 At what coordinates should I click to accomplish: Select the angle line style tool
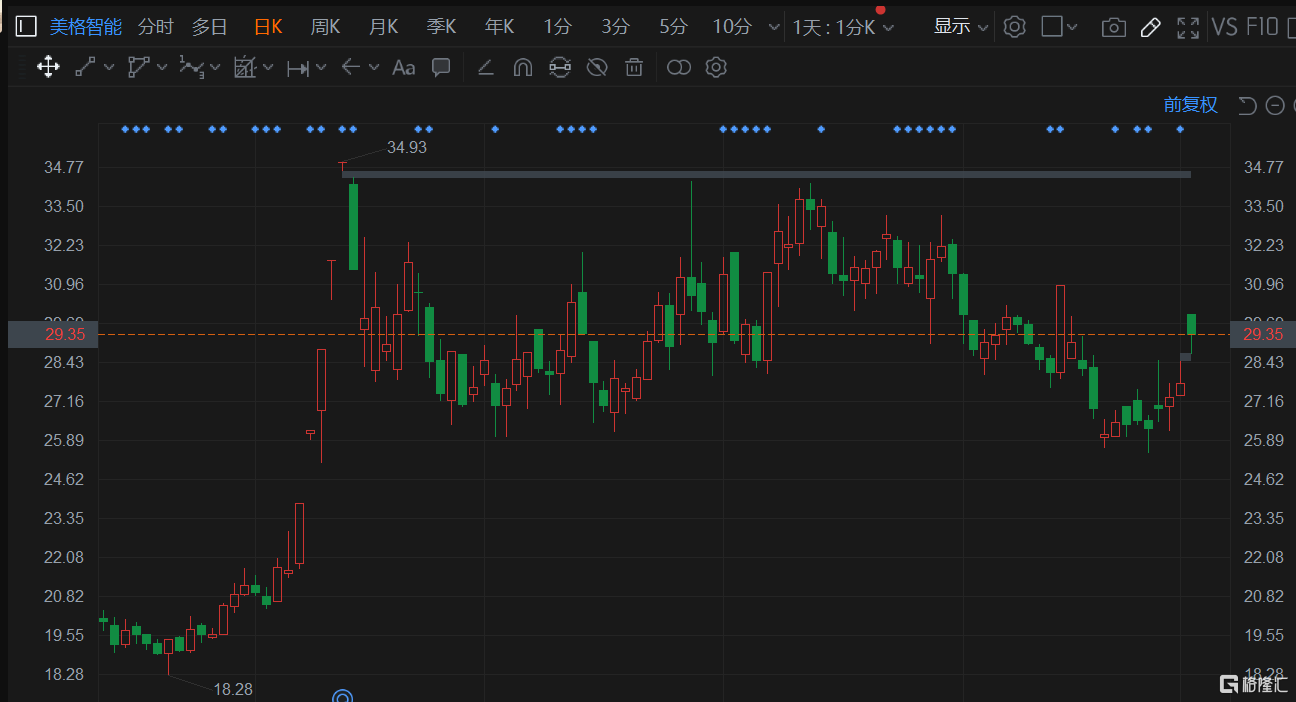pyautogui.click(x=485, y=68)
